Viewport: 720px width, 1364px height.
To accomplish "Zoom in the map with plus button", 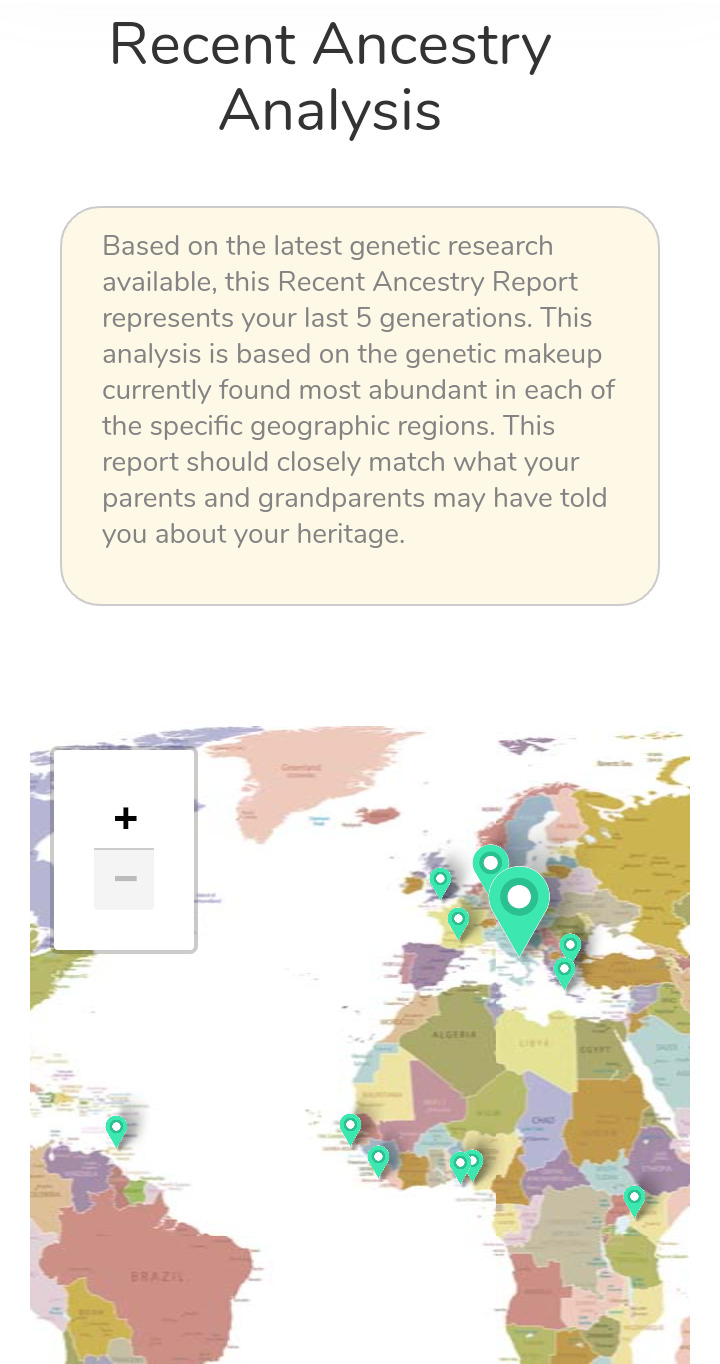I will tap(124, 819).
